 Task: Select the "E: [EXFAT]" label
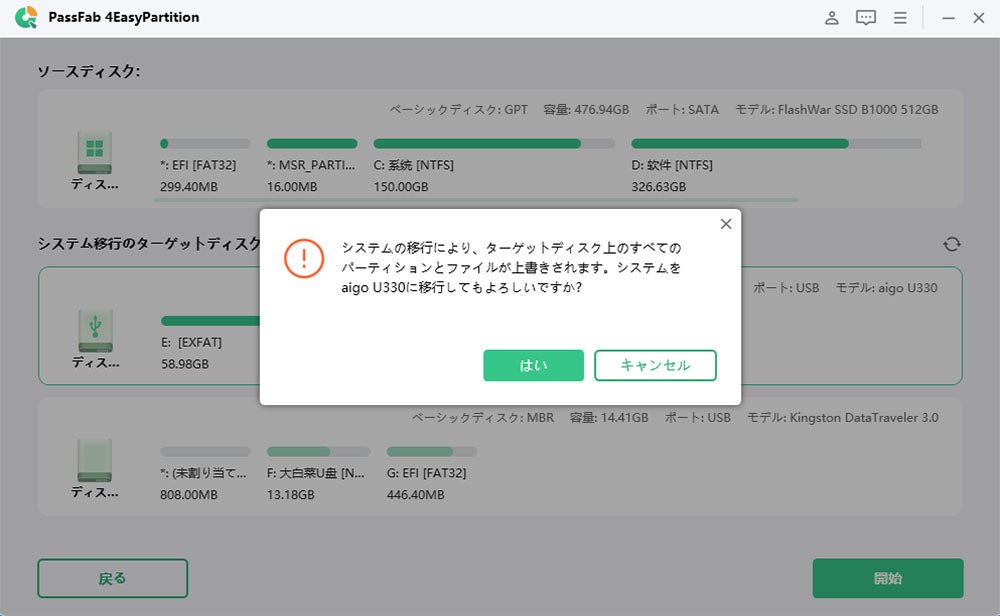pos(191,342)
